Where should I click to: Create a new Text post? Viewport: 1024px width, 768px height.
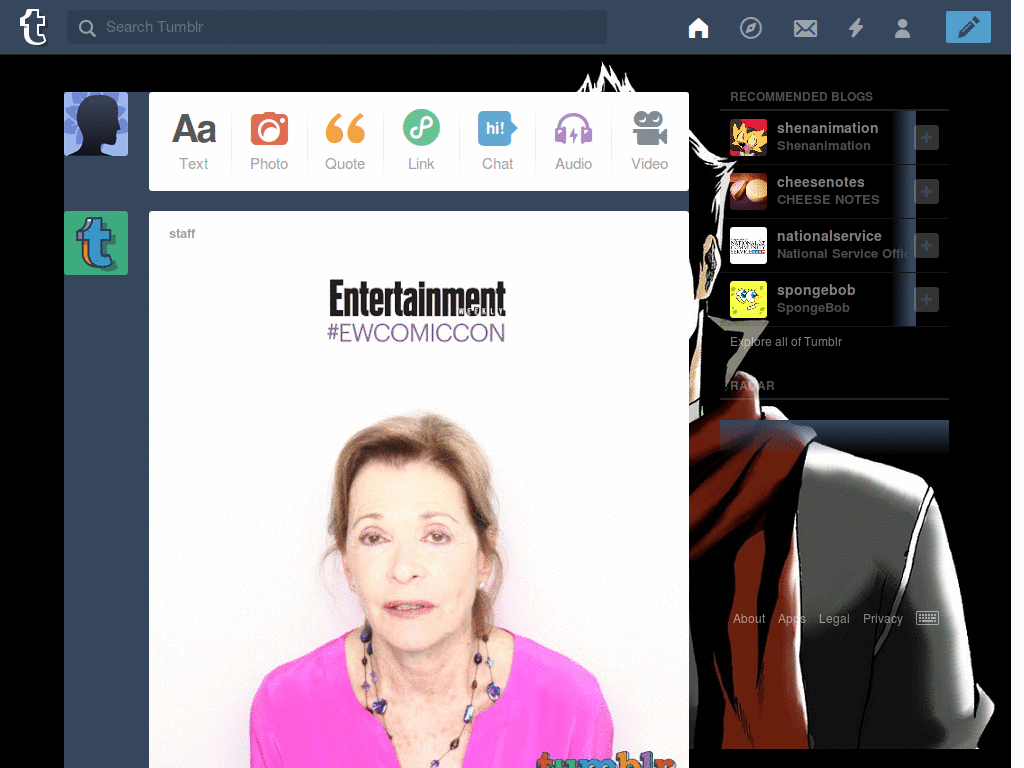point(194,141)
